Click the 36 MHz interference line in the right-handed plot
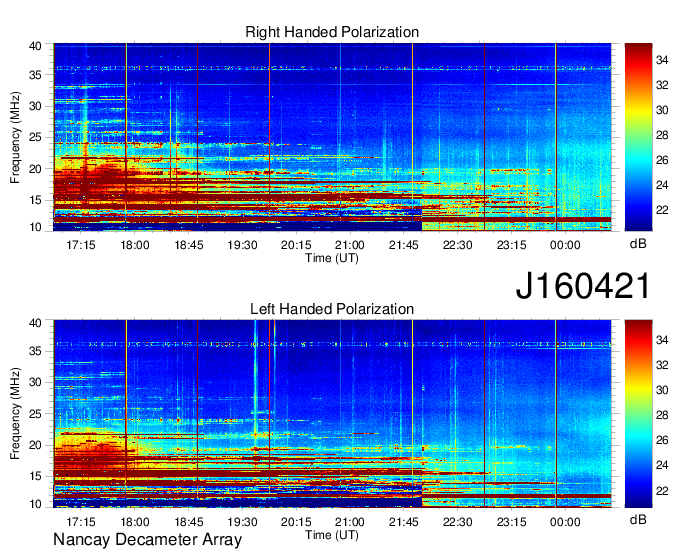The width and height of the screenshot is (680, 552). click(332, 68)
